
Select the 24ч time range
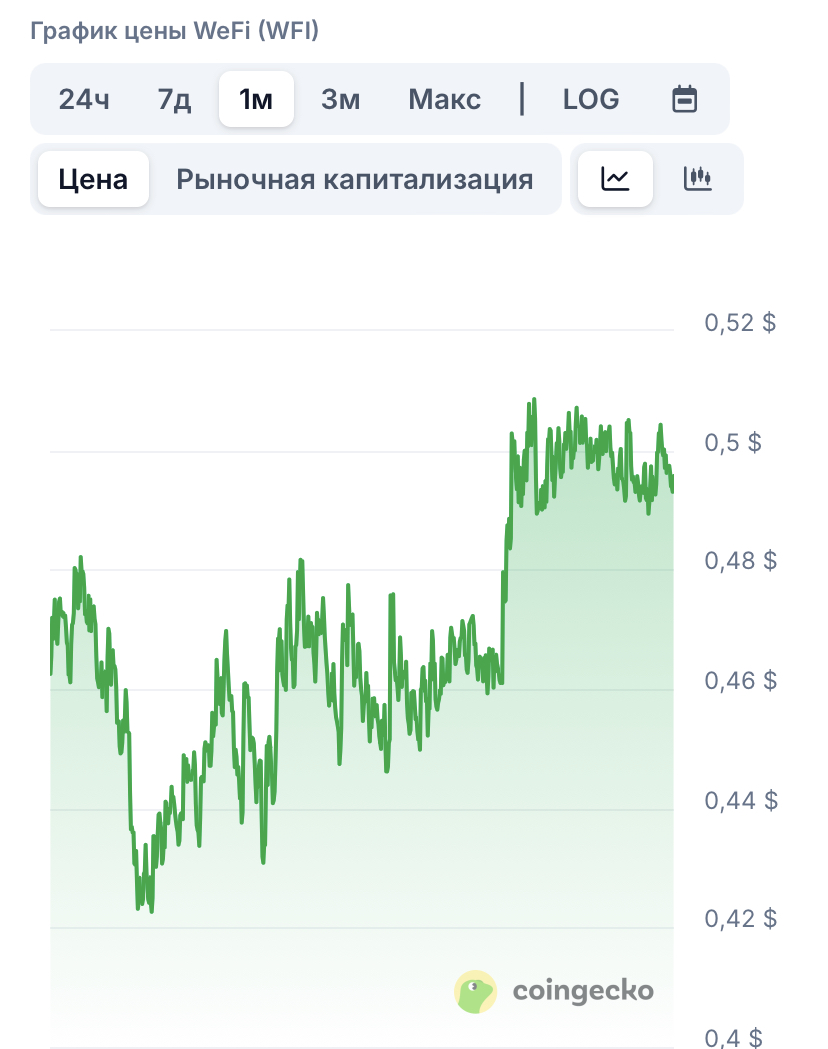(84, 100)
